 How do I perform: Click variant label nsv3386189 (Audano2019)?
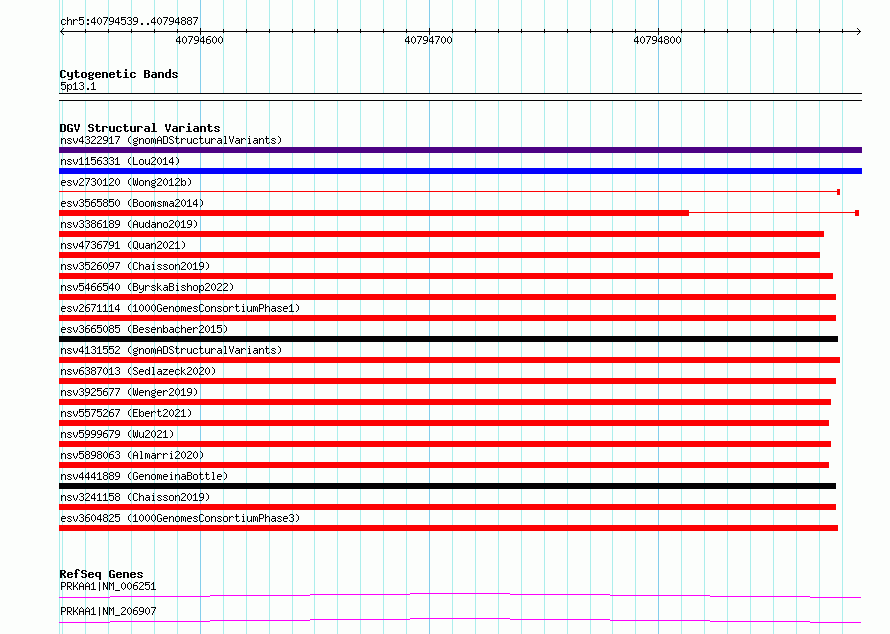click(129, 224)
